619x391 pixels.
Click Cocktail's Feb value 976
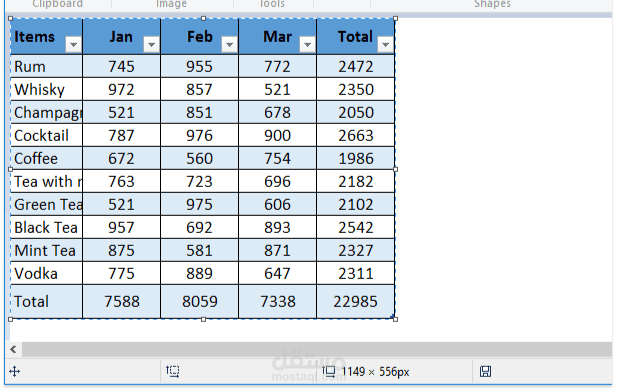pyautogui.click(x=199, y=135)
